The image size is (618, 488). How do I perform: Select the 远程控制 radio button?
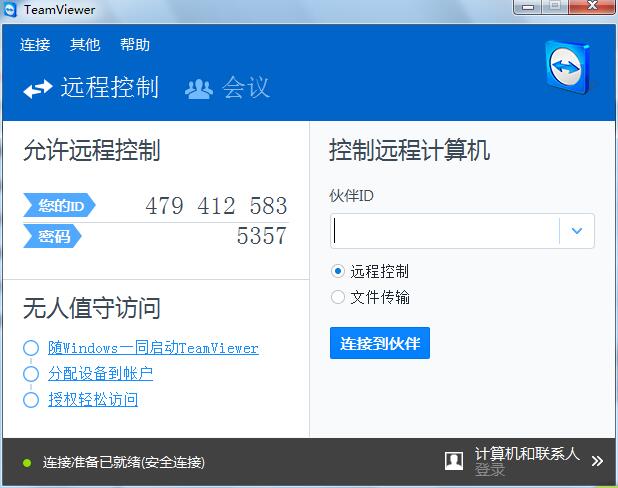pyautogui.click(x=338, y=271)
